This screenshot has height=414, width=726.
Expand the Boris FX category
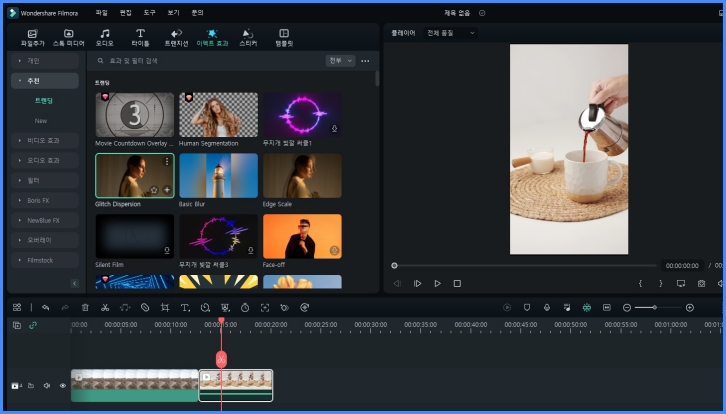tap(45, 201)
